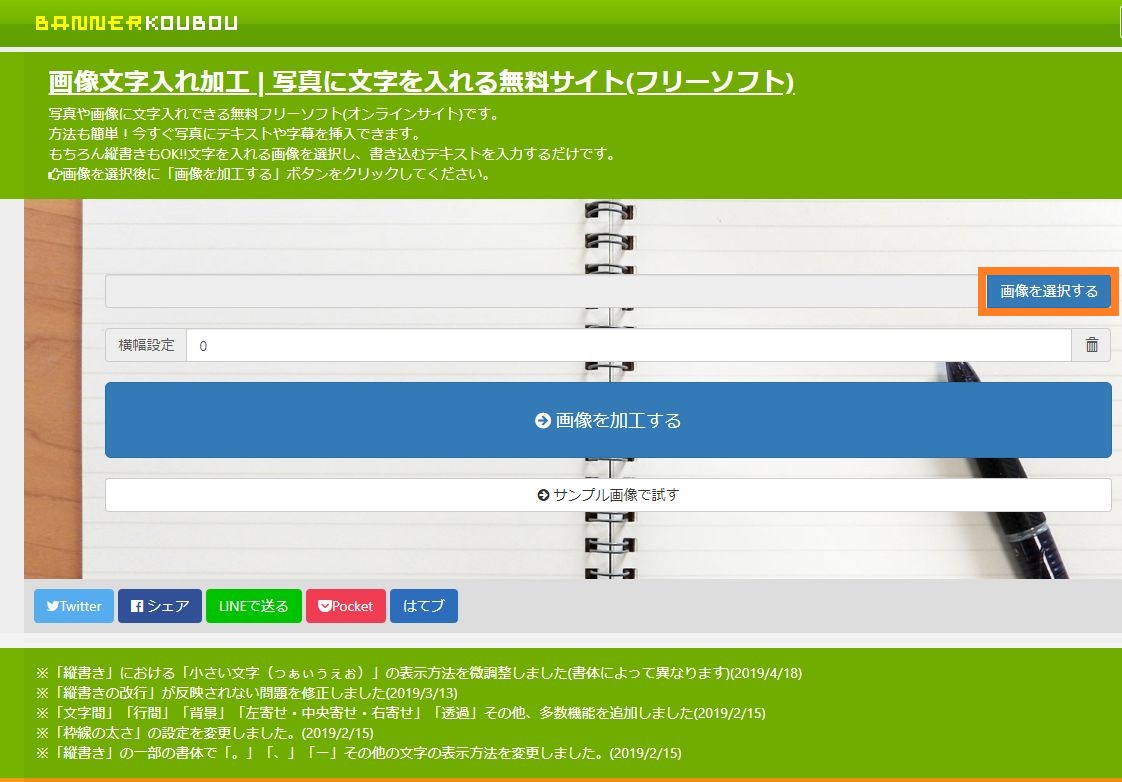Click the Twitter bird icon share button

51,606
